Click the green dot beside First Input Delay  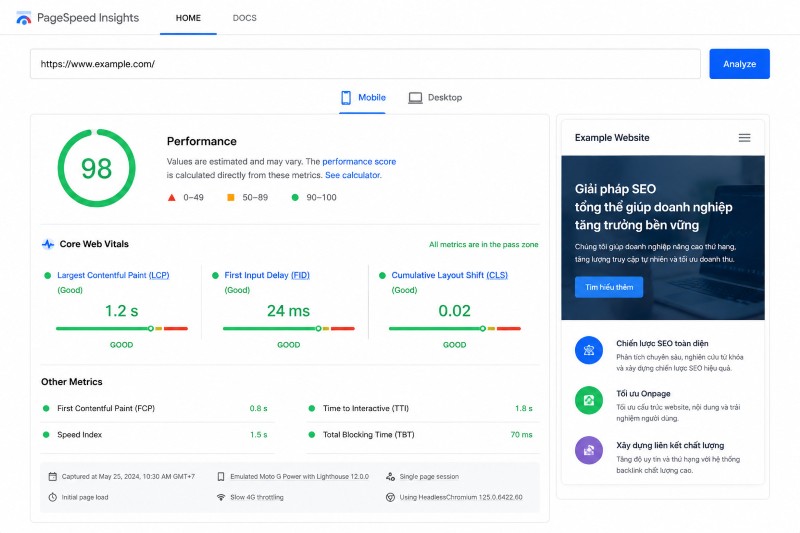click(215, 275)
